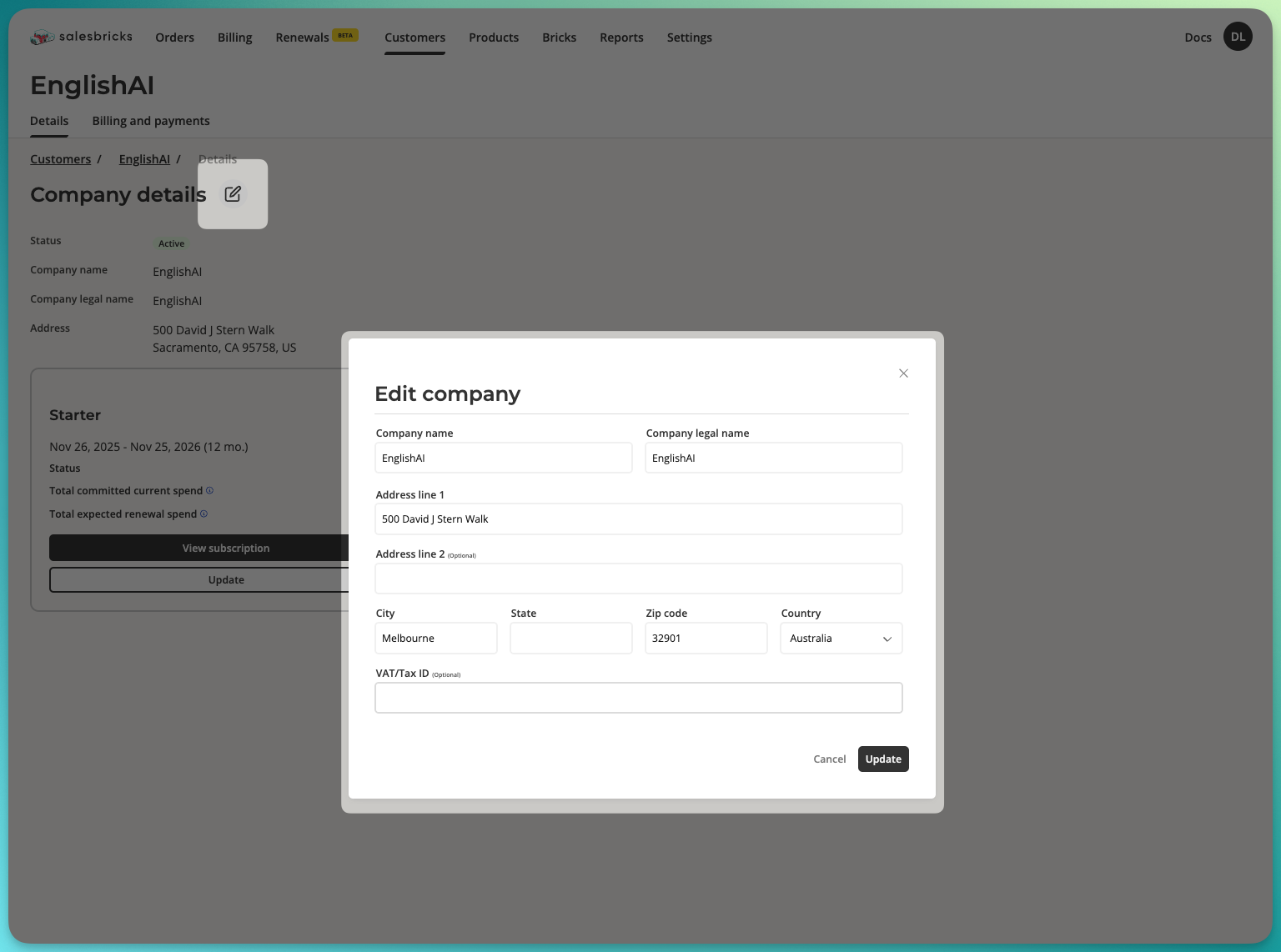Screen dimensions: 1281x952
Task: Click info icon next to Total expected renewal spend
Action: pyautogui.click(x=203, y=514)
